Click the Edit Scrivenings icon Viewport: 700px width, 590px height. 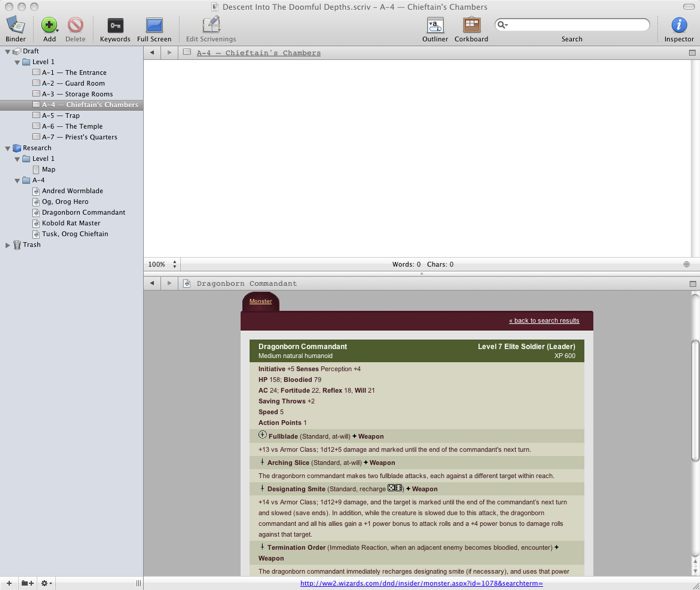point(211,25)
